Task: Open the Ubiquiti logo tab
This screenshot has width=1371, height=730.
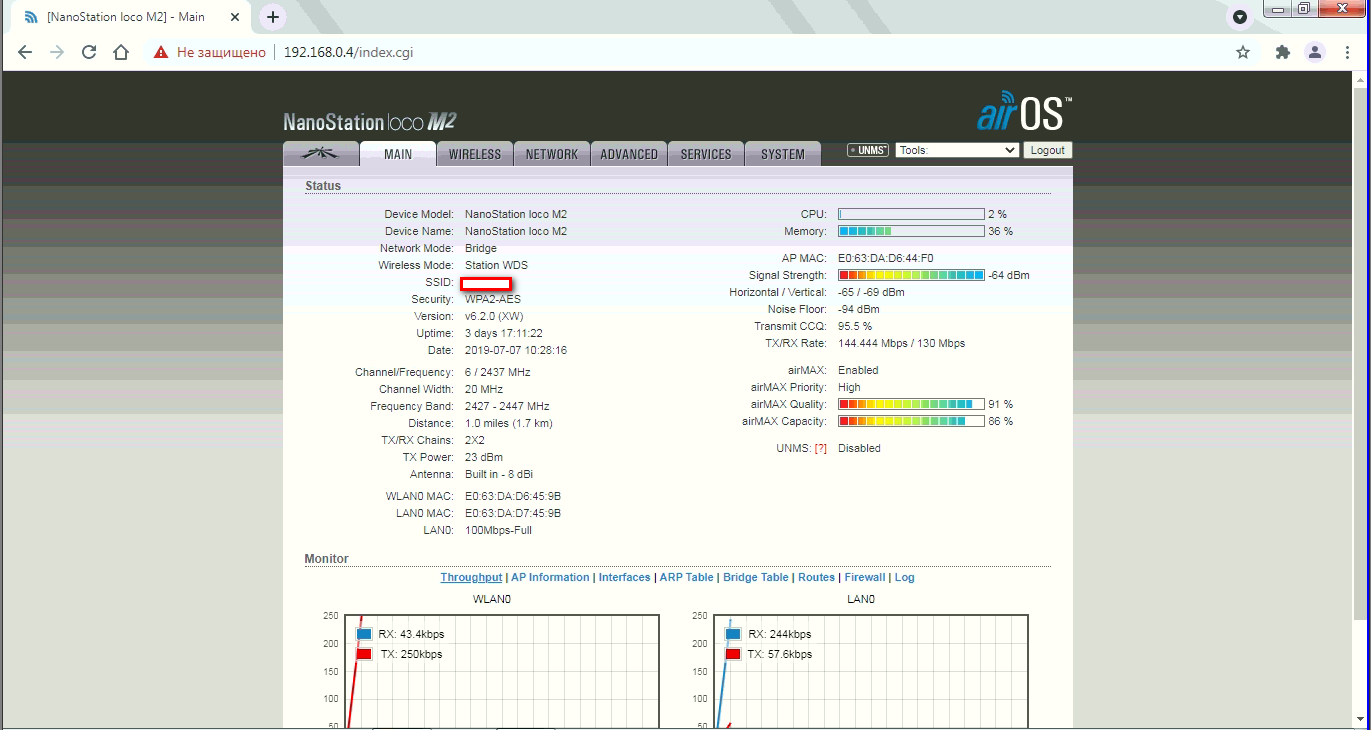Action: click(x=320, y=154)
